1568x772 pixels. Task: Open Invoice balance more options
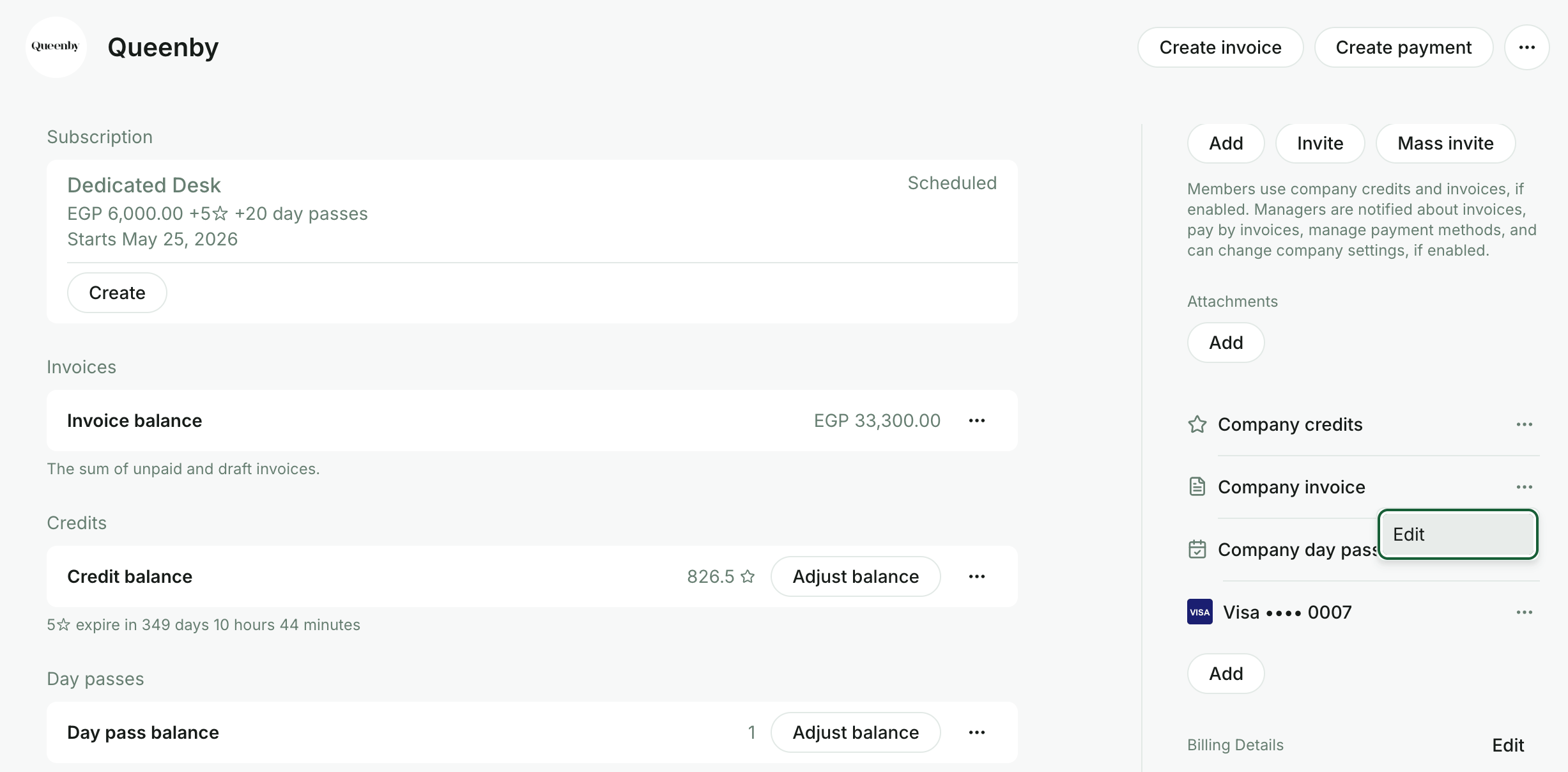(x=976, y=421)
